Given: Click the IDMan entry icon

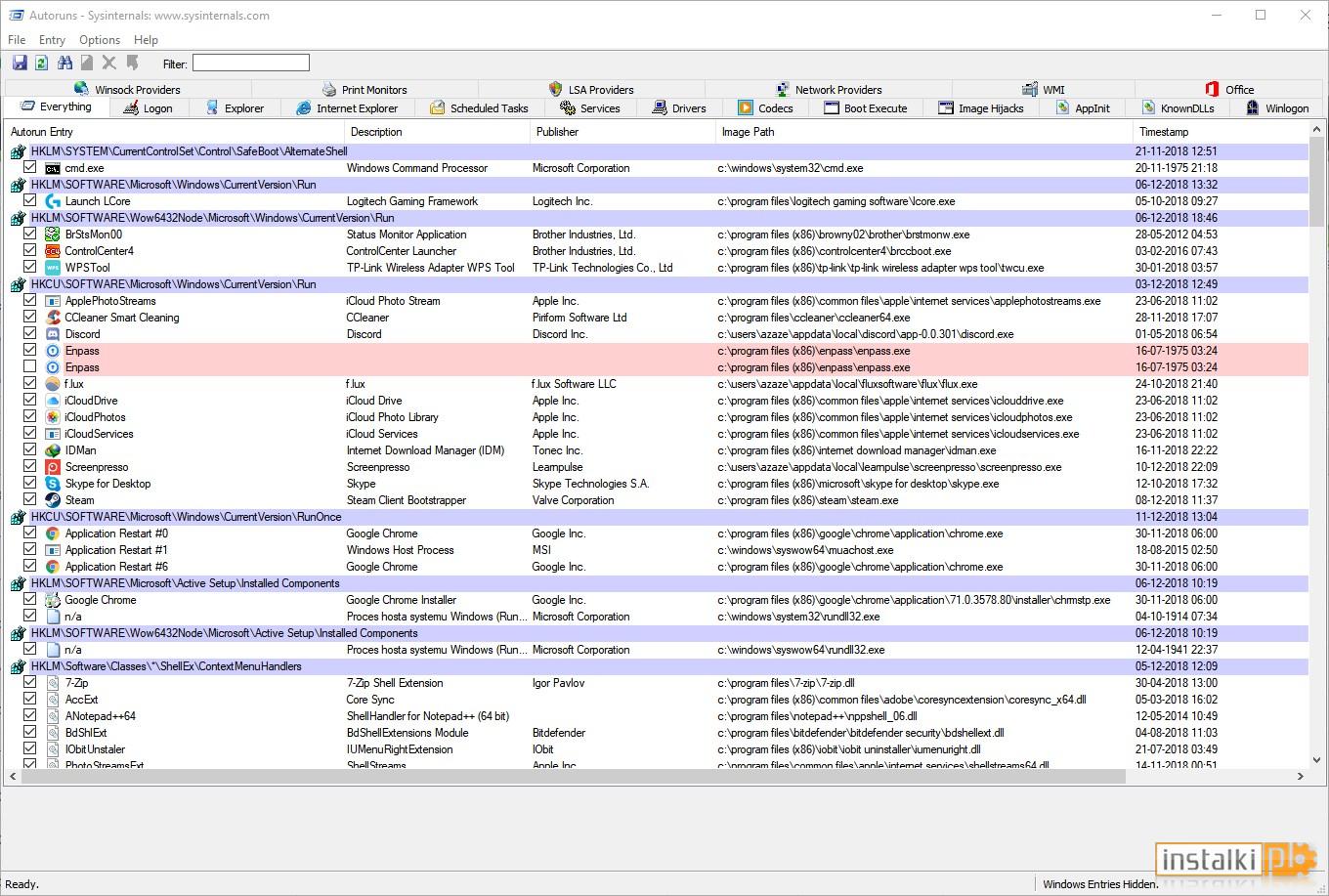Looking at the screenshot, I should click(53, 450).
